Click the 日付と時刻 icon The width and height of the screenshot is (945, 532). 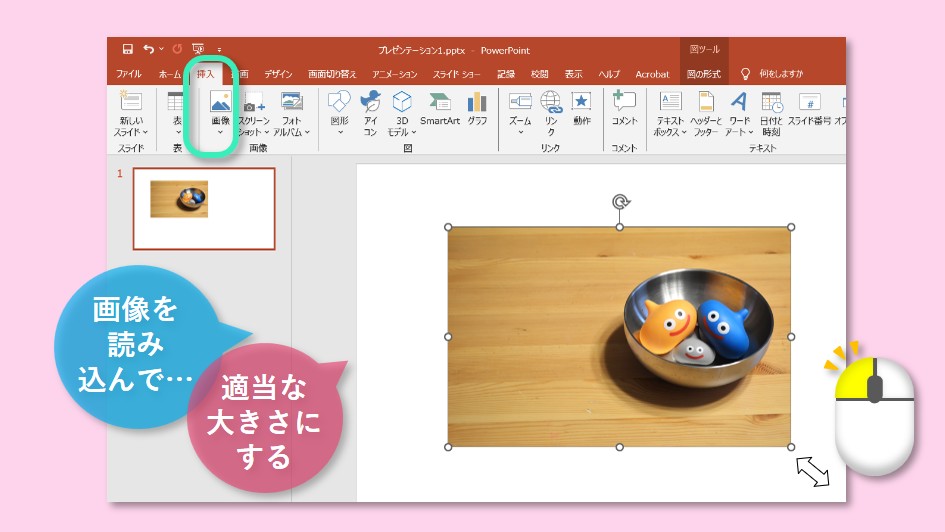tap(771, 102)
